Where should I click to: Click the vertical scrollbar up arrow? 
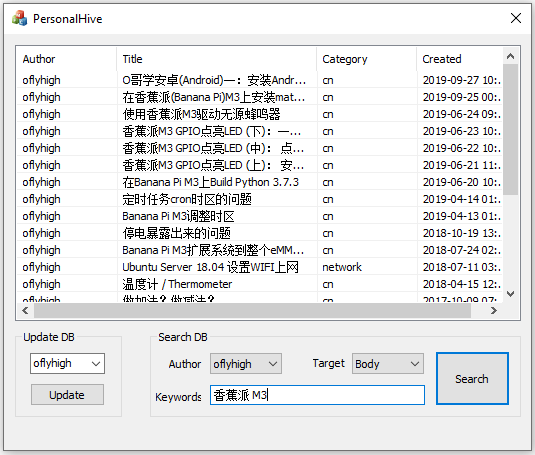(x=510, y=56)
